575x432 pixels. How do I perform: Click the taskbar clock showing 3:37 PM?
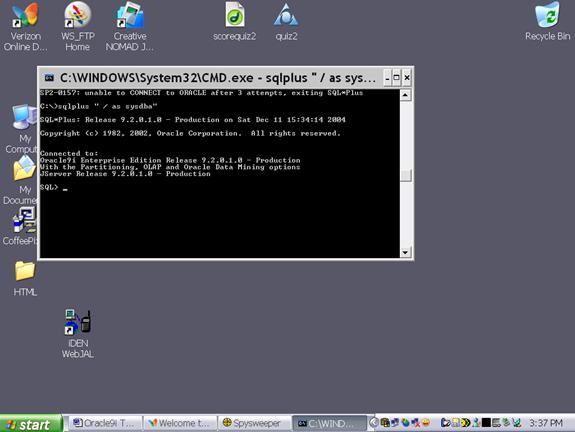click(x=546, y=423)
